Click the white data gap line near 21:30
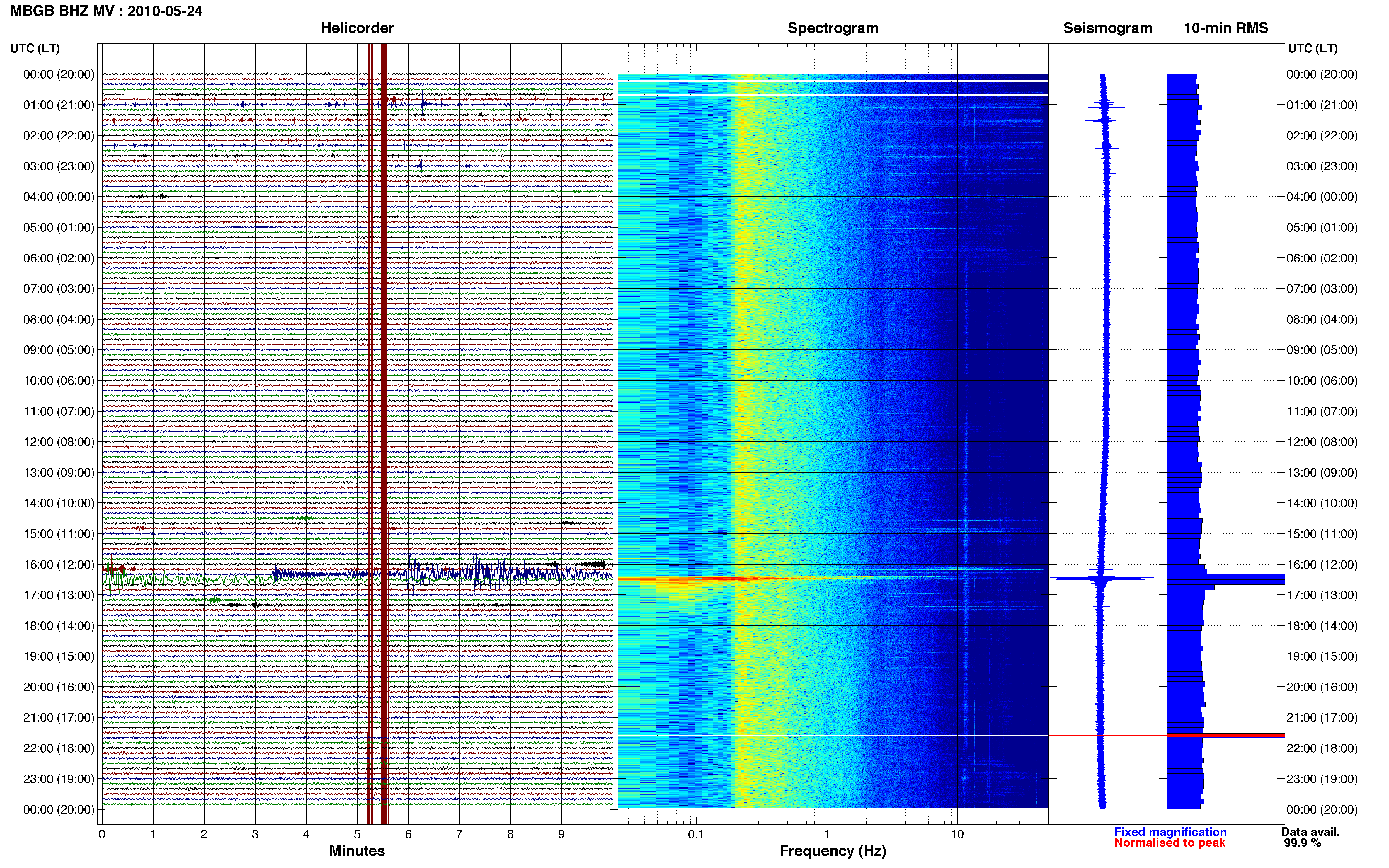Image resolution: width=1389 pixels, height=868 pixels. tap(833, 735)
